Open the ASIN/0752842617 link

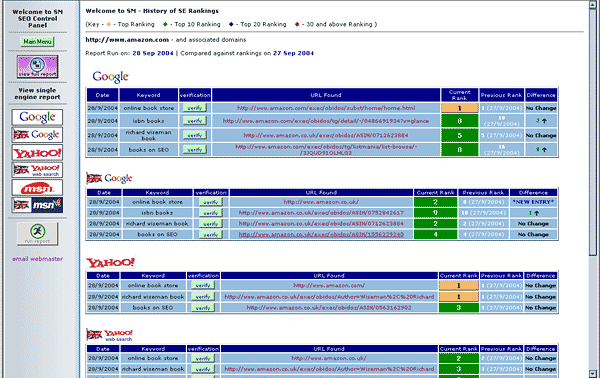[x=321, y=213]
